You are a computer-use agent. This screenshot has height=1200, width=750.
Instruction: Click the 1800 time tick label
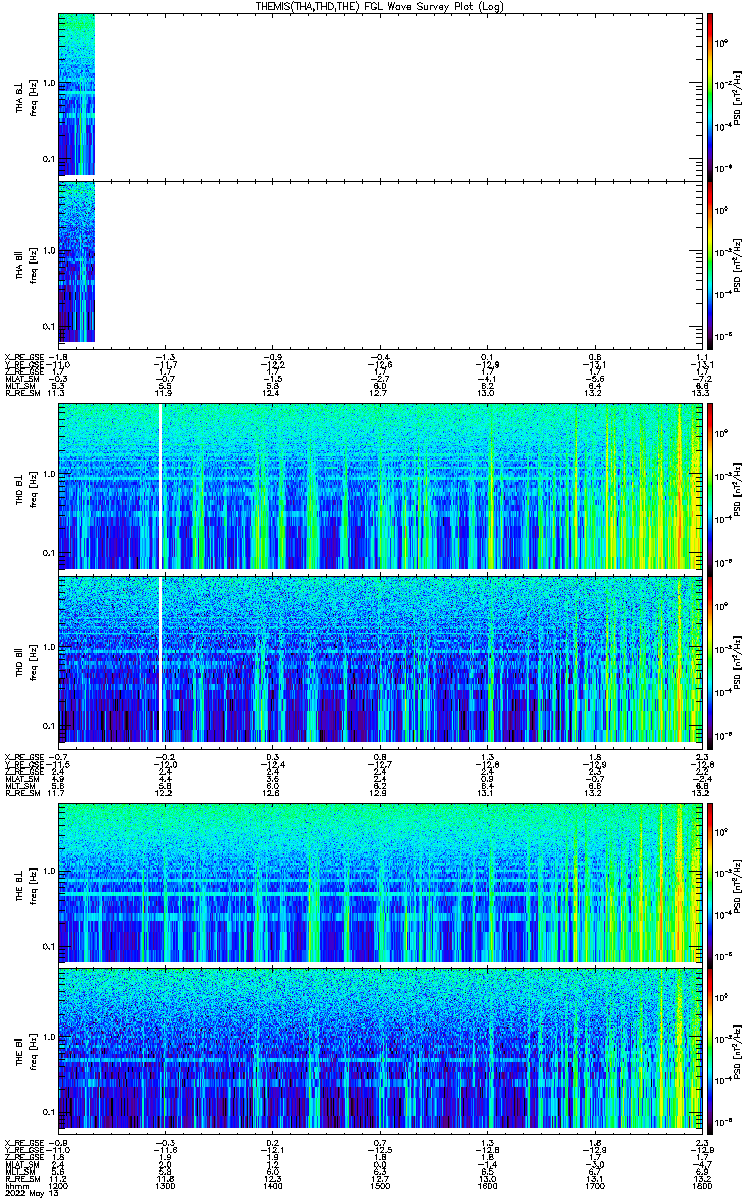700,1186
